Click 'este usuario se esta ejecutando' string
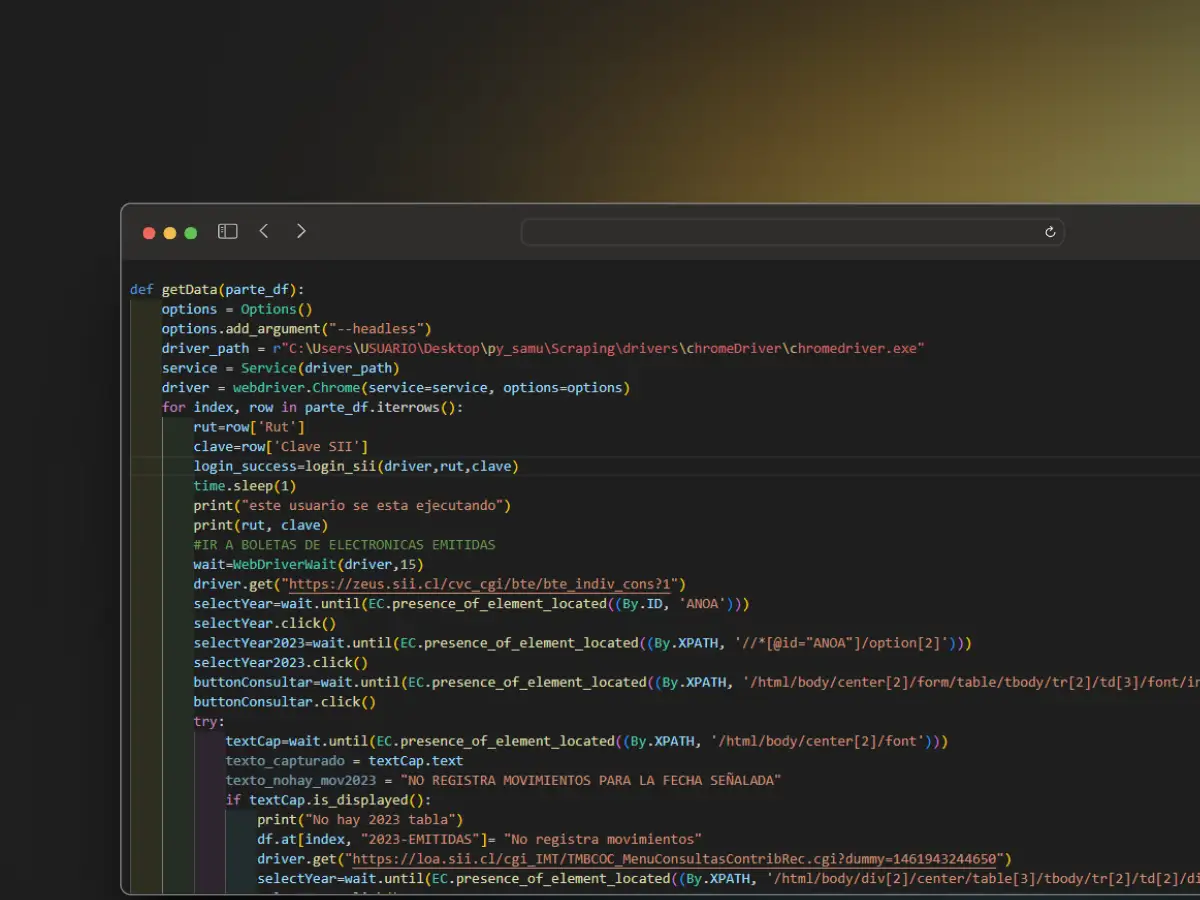This screenshot has height=900, width=1200. (x=372, y=505)
